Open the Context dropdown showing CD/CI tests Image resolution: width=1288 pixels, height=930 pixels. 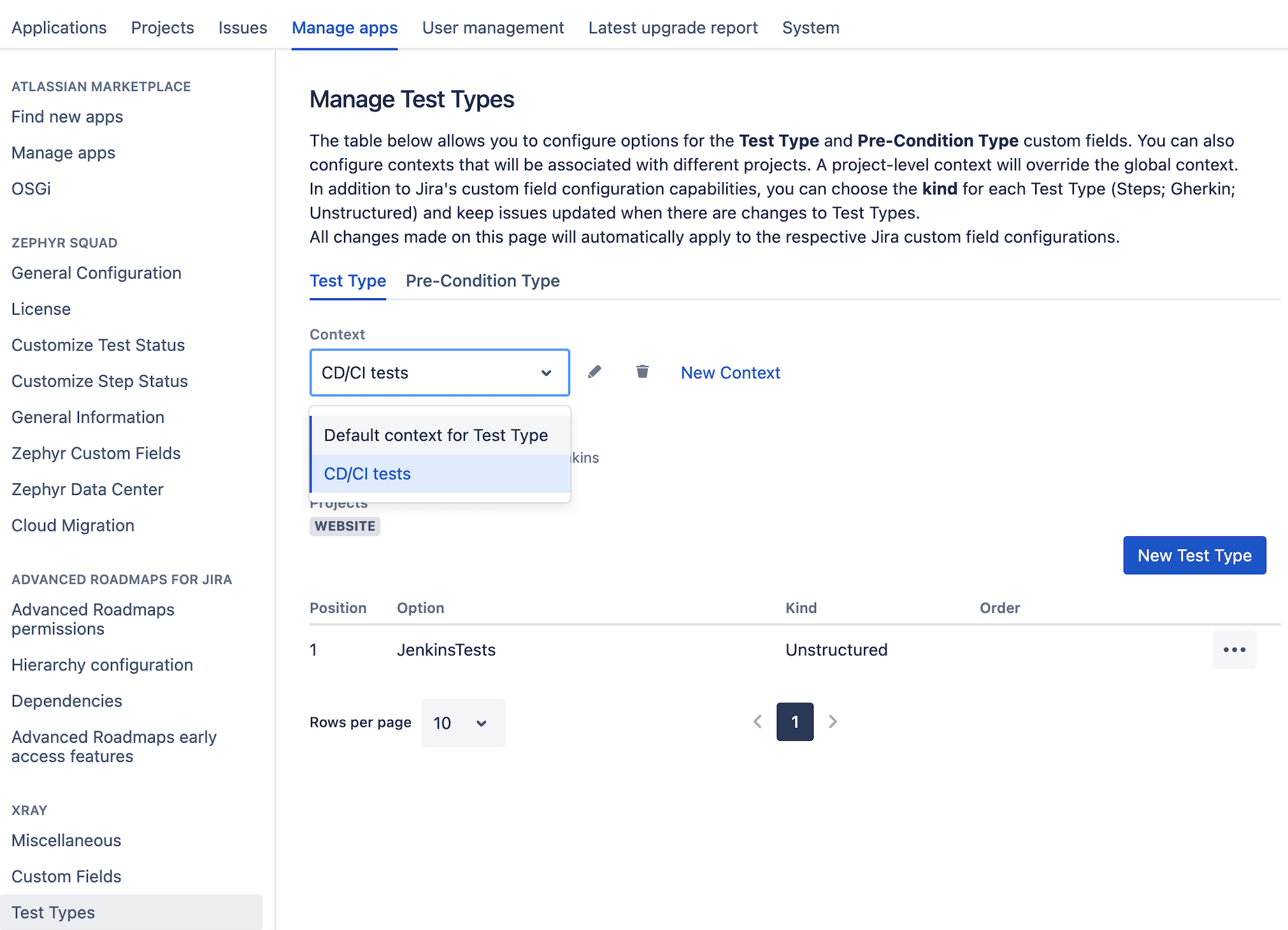click(440, 373)
